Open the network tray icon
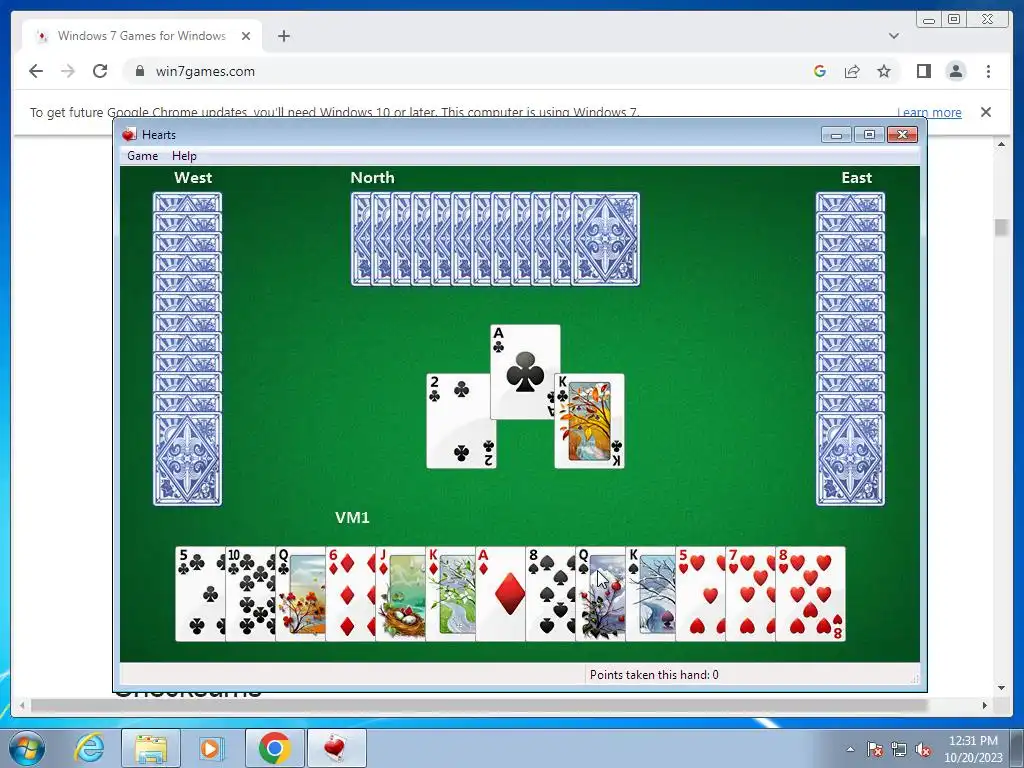This screenshot has width=1024, height=768. tap(899, 749)
